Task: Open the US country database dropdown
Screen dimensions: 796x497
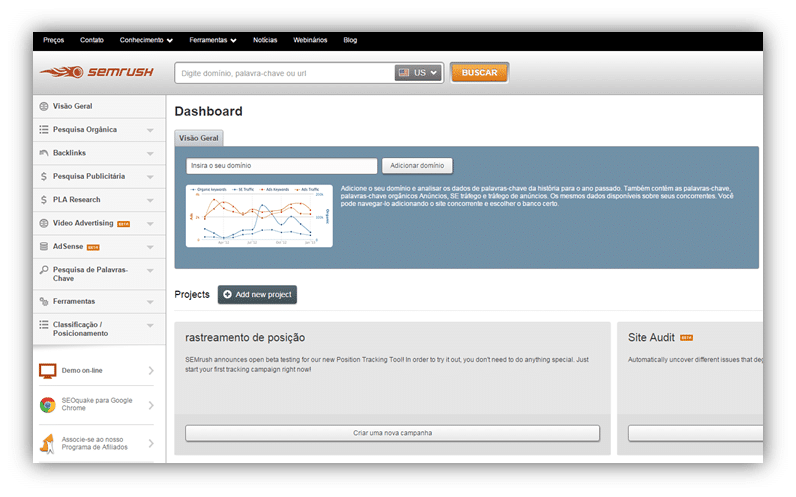Action: (418, 73)
